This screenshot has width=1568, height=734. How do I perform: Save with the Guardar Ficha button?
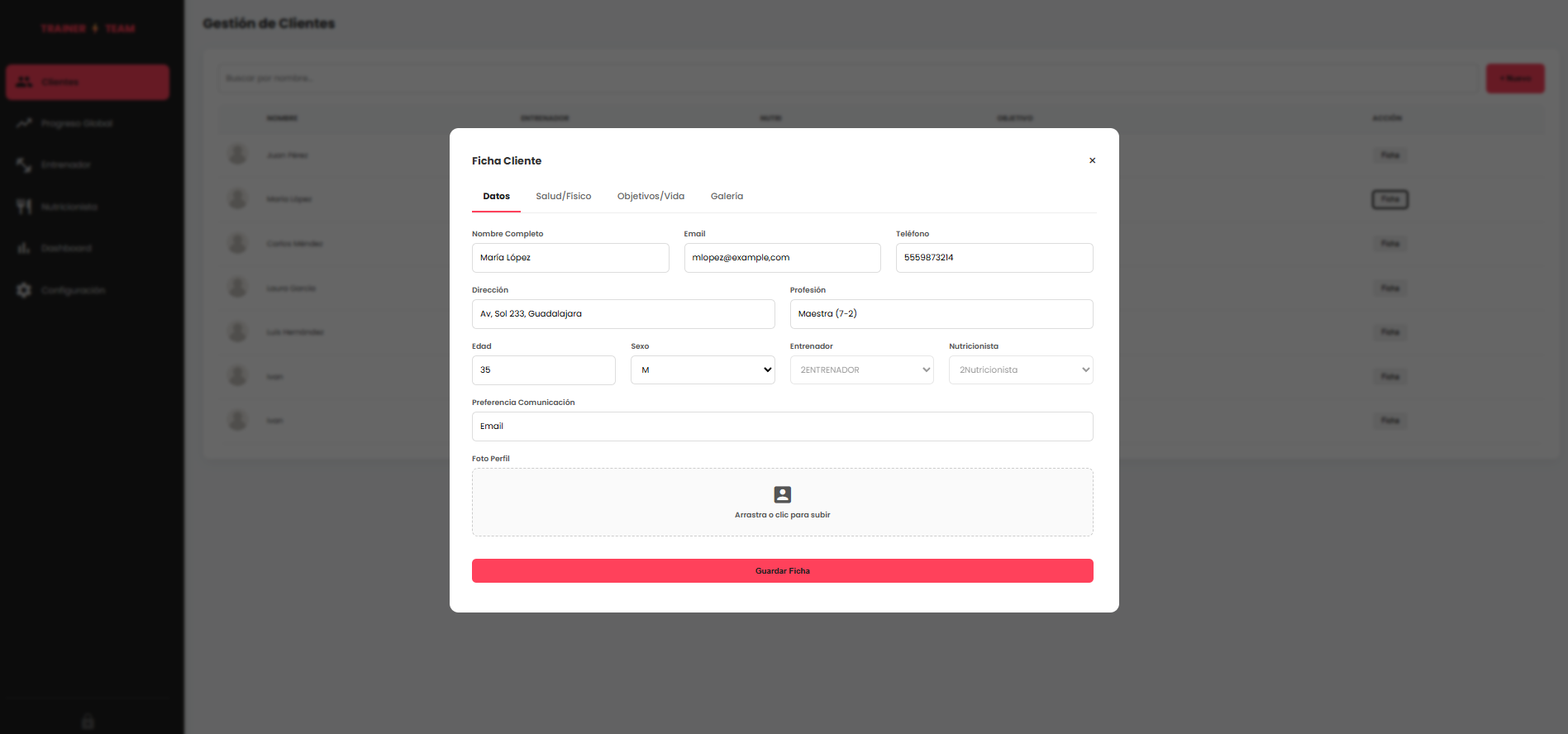point(782,571)
